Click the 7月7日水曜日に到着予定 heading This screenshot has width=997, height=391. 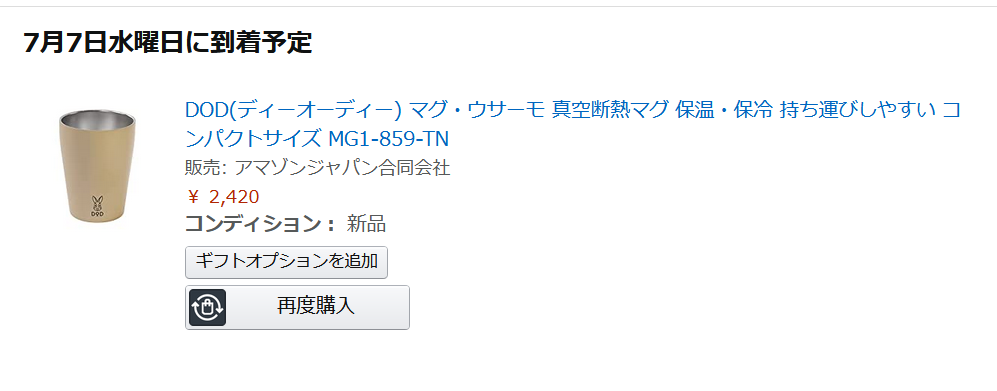(168, 43)
